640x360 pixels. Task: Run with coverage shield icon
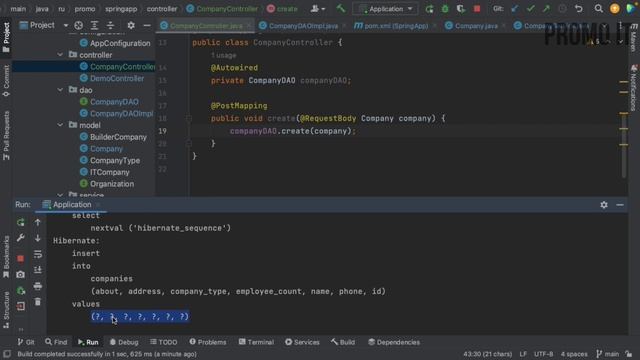tap(460, 9)
